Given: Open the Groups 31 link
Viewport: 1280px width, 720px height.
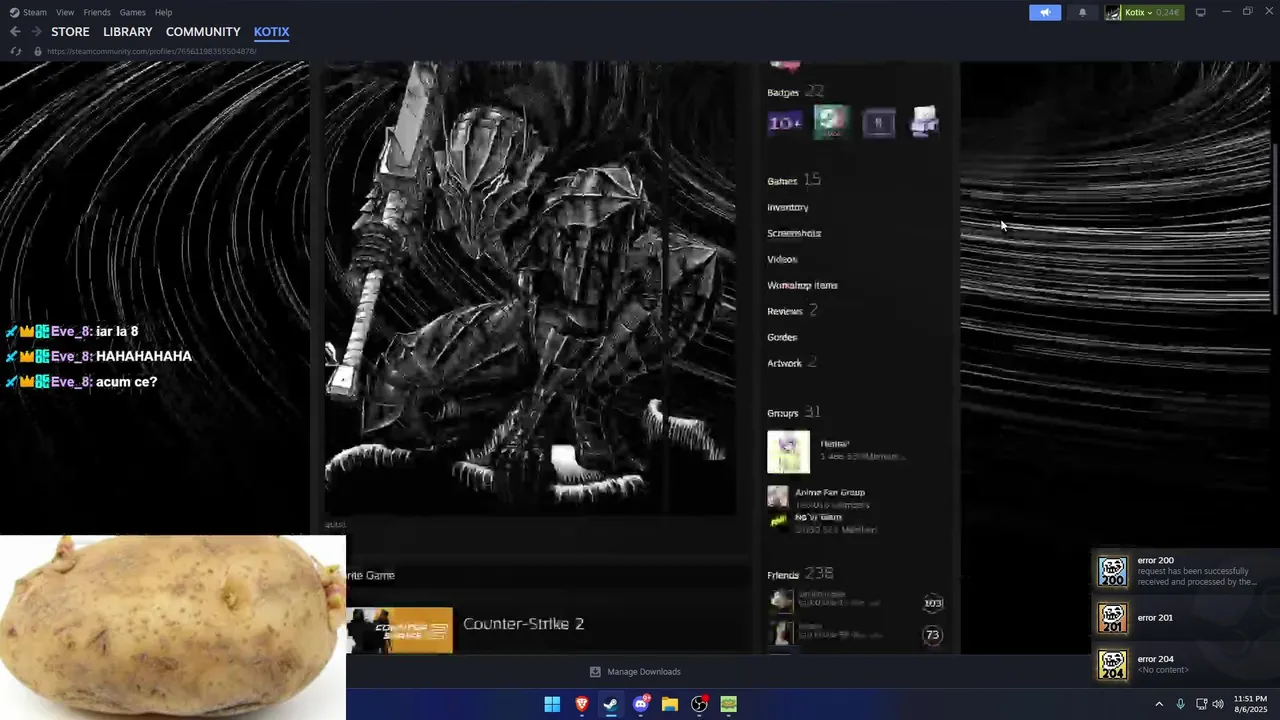Looking at the screenshot, I should coord(794,412).
